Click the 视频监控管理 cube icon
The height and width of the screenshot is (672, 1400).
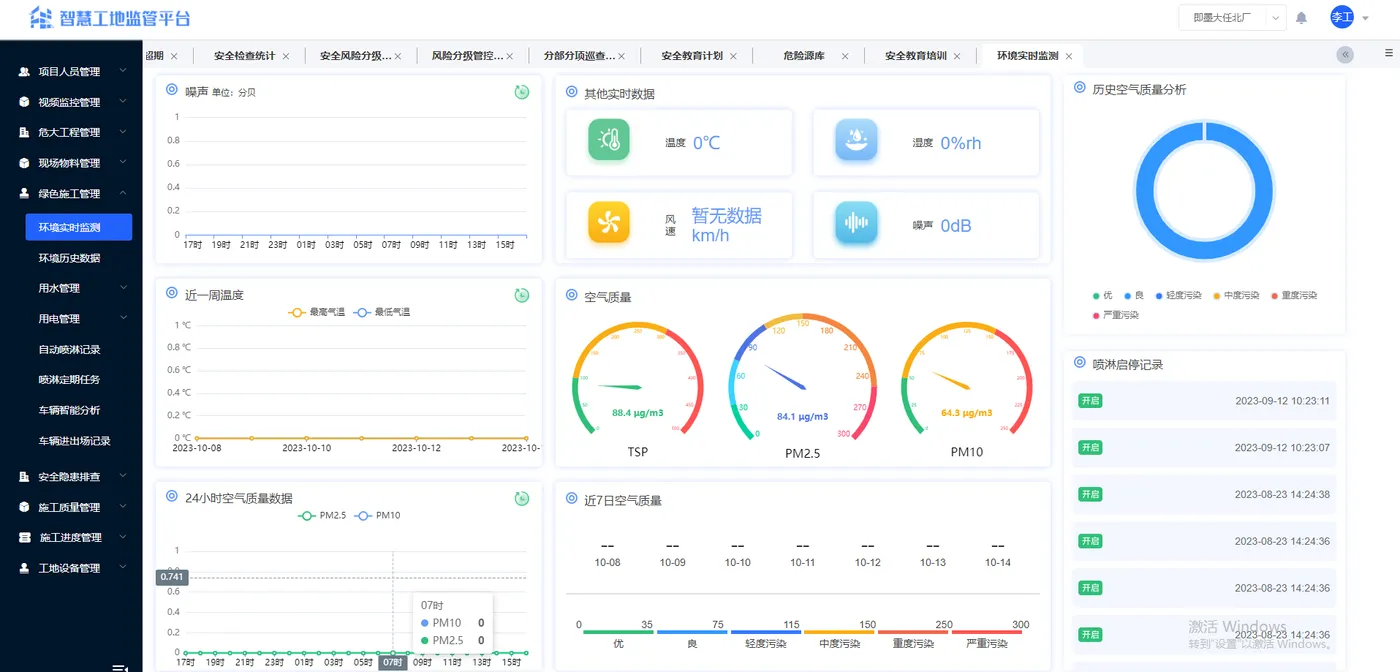pyautogui.click(x=24, y=102)
